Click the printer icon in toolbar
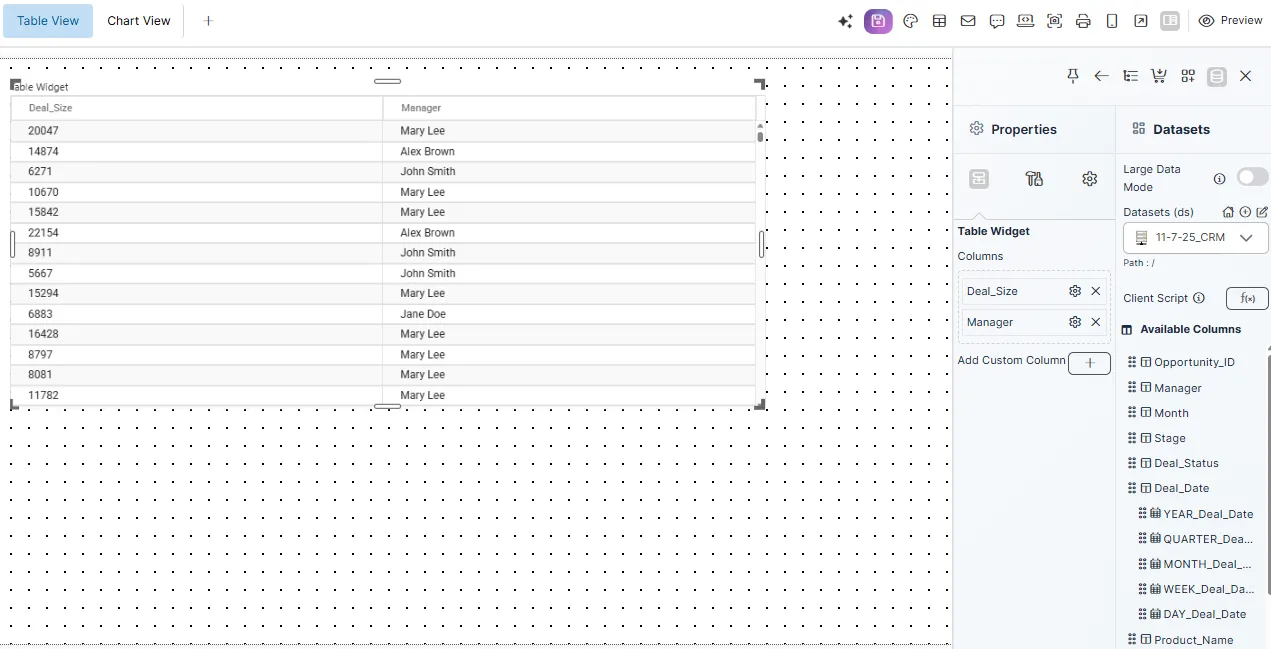This screenshot has width=1271, height=649. tap(1083, 21)
